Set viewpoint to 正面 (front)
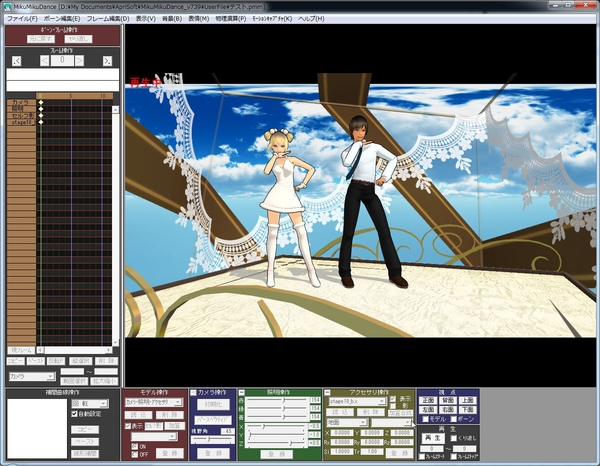Image resolution: width=600 pixels, height=466 pixels. (428, 400)
